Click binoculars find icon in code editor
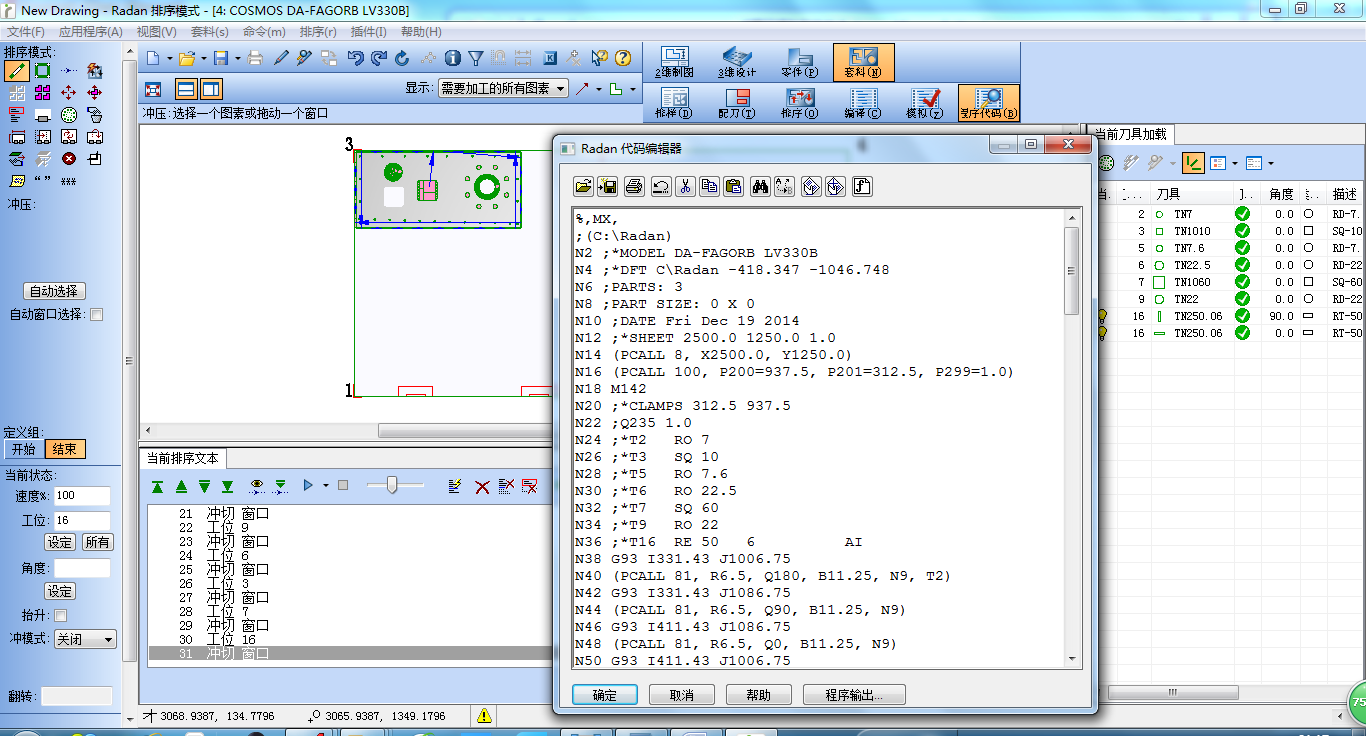Viewport: 1366px width, 736px height. [x=760, y=186]
